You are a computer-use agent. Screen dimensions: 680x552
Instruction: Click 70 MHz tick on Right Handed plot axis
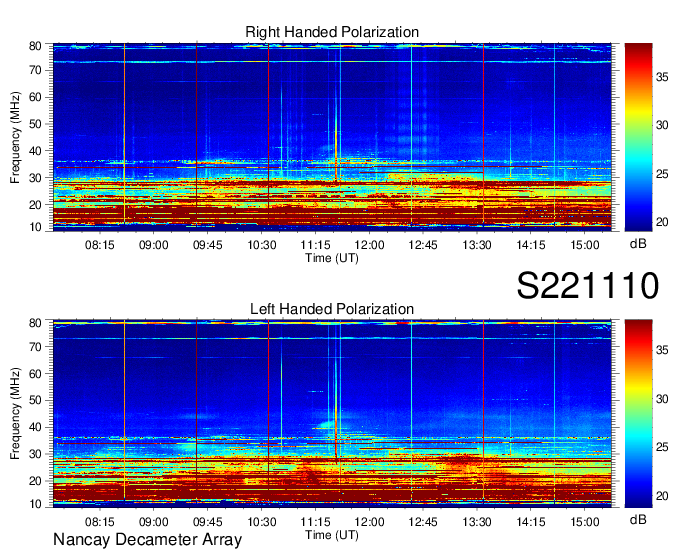pos(35,70)
